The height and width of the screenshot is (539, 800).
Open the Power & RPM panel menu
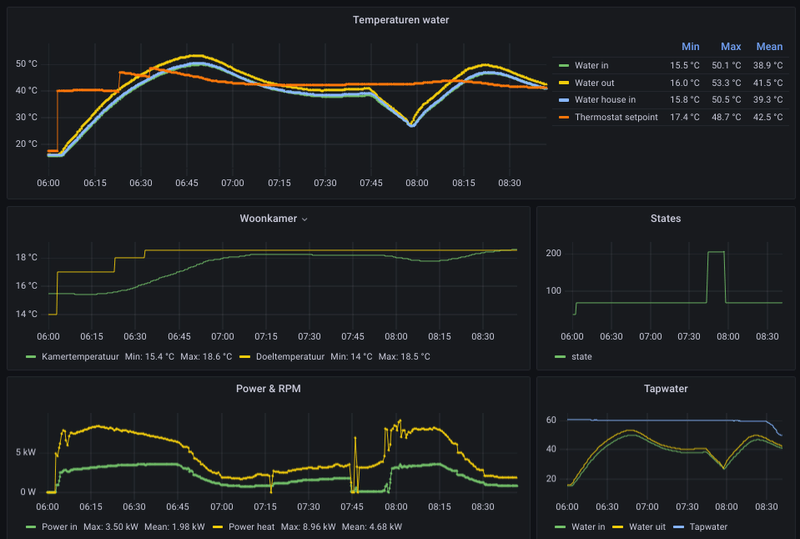[x=268, y=388]
